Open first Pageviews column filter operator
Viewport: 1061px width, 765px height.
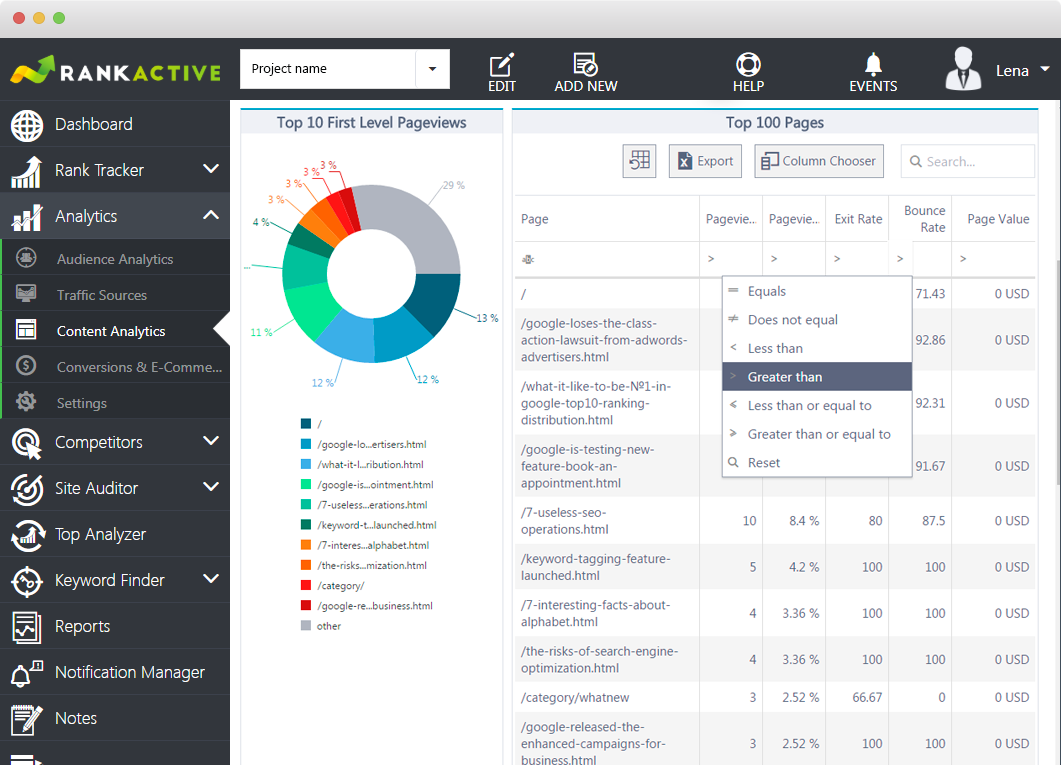coord(711,259)
